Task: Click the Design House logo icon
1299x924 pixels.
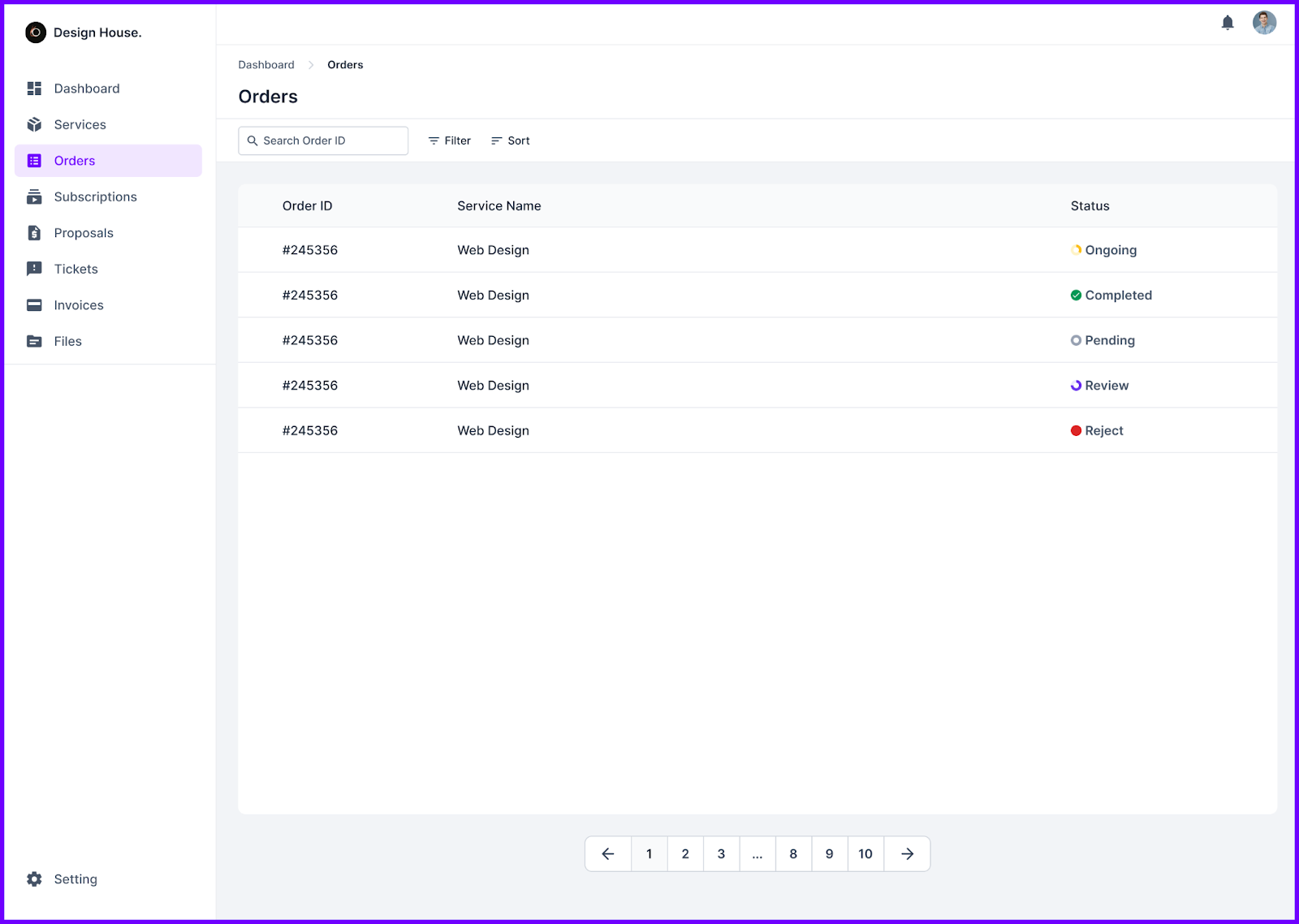Action: (x=36, y=32)
